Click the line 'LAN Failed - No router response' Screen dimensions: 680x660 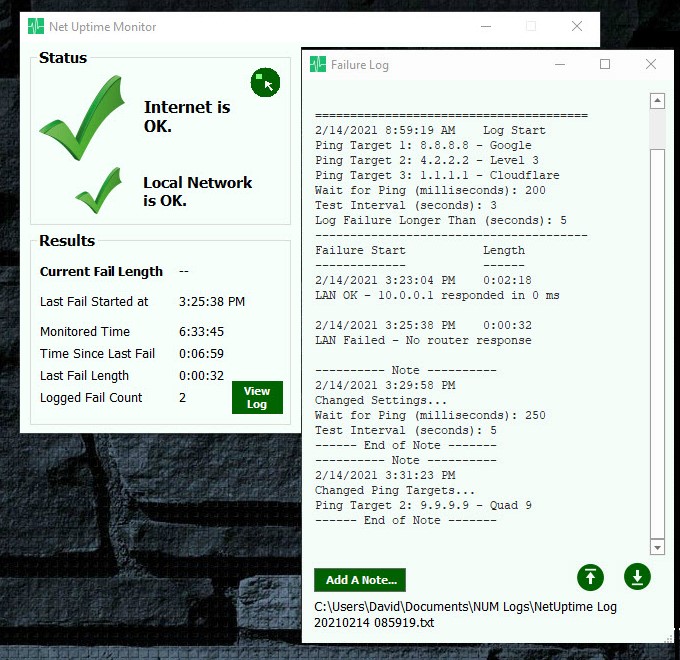click(423, 340)
